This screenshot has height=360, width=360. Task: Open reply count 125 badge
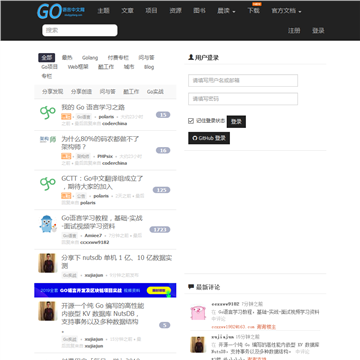pos(161,190)
